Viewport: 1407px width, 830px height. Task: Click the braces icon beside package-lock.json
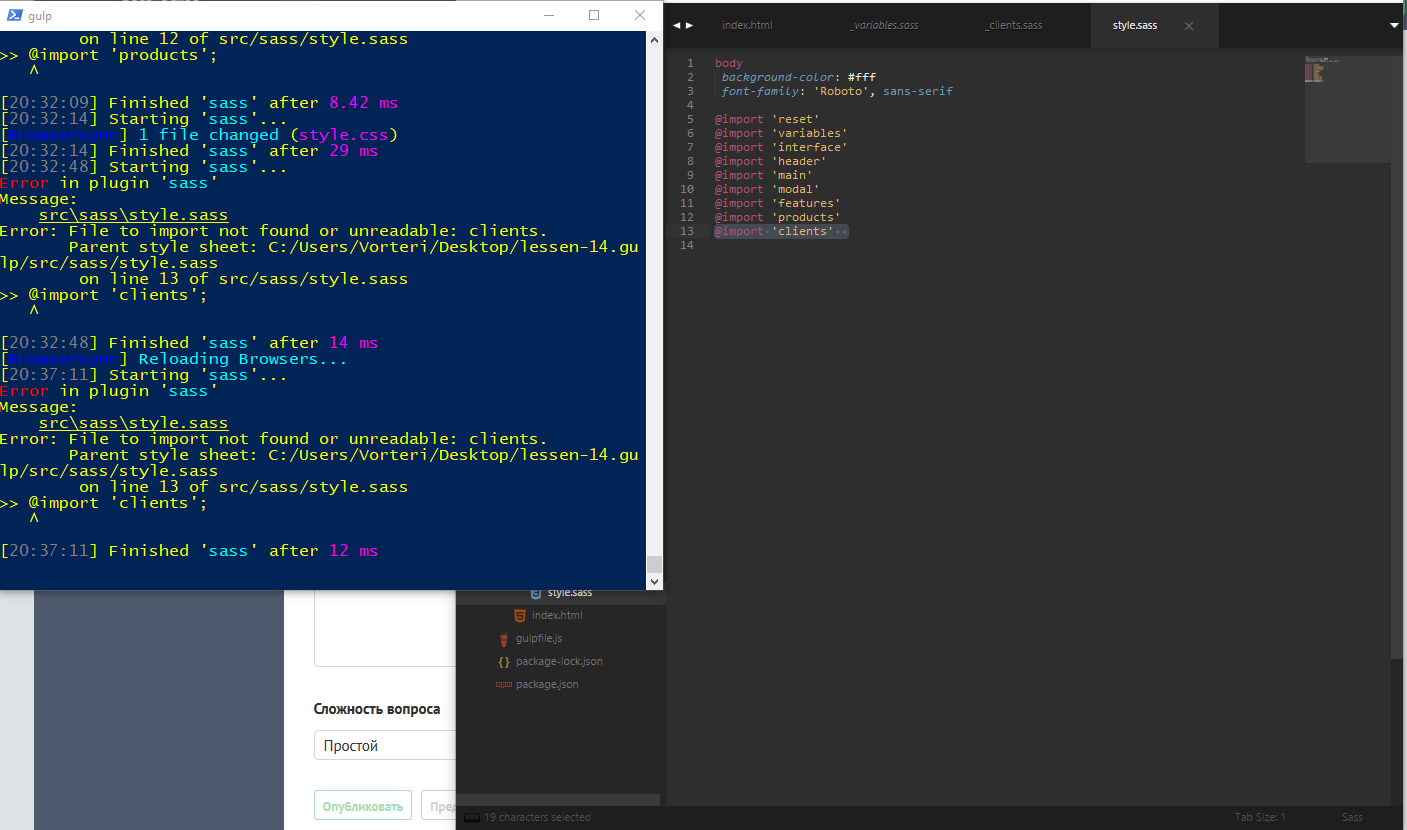click(x=504, y=662)
